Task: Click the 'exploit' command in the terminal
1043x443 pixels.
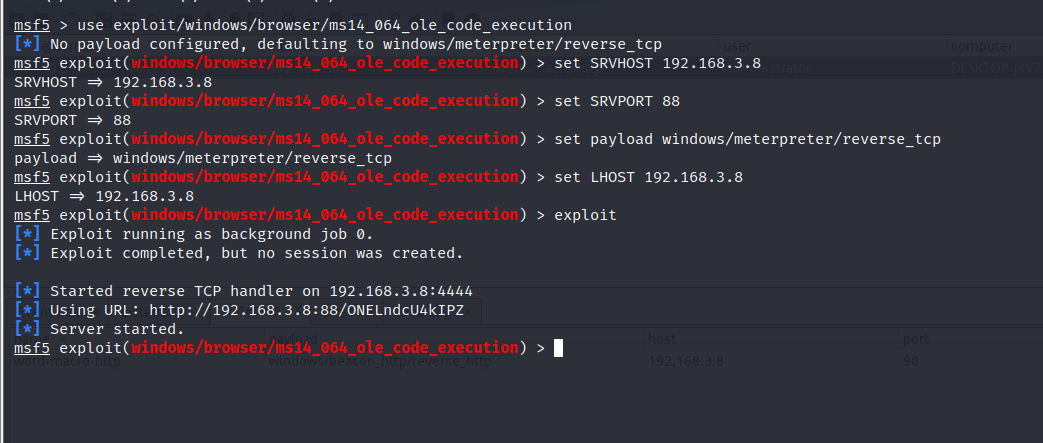Action: pos(585,215)
